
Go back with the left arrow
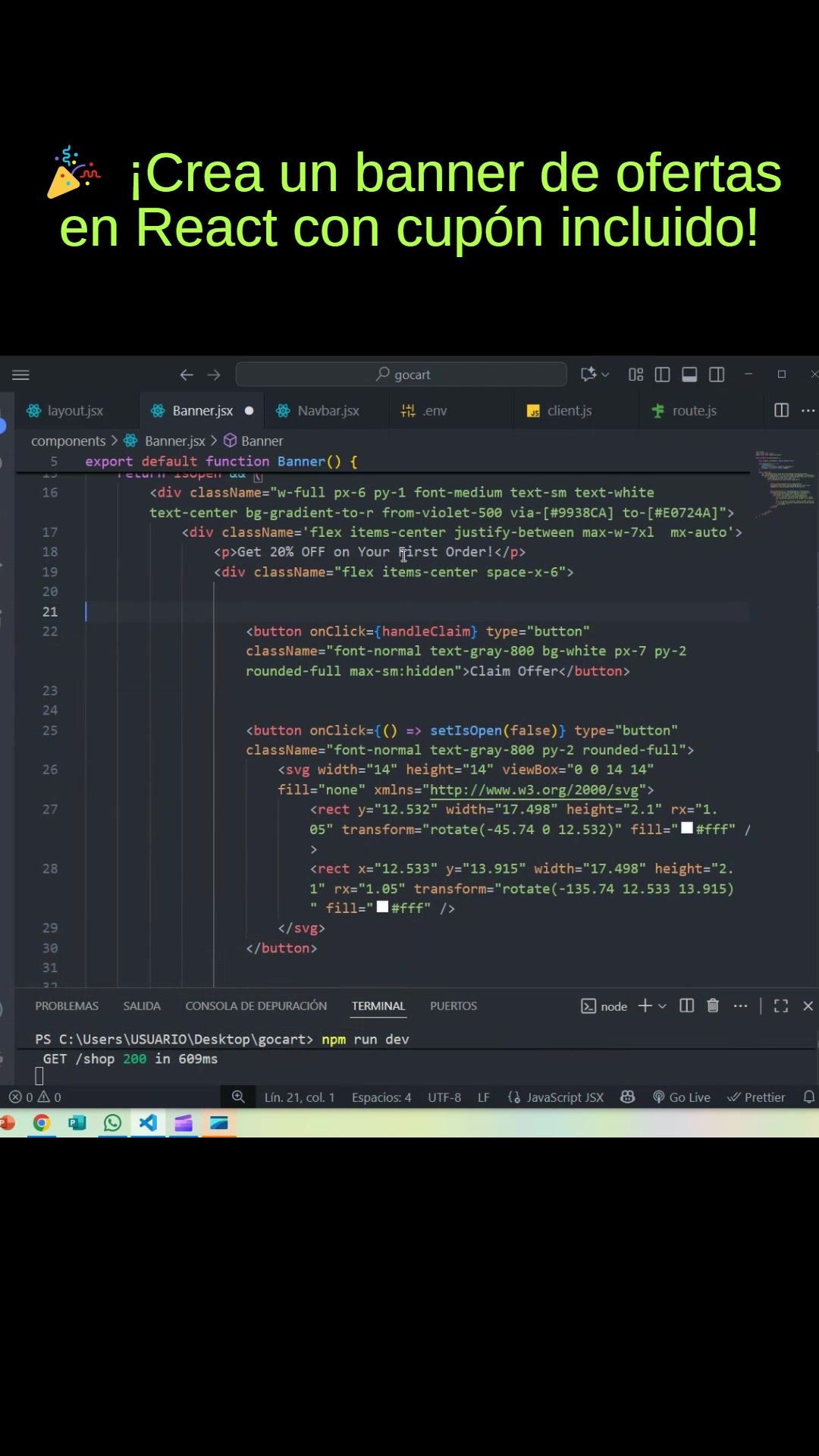(x=187, y=375)
